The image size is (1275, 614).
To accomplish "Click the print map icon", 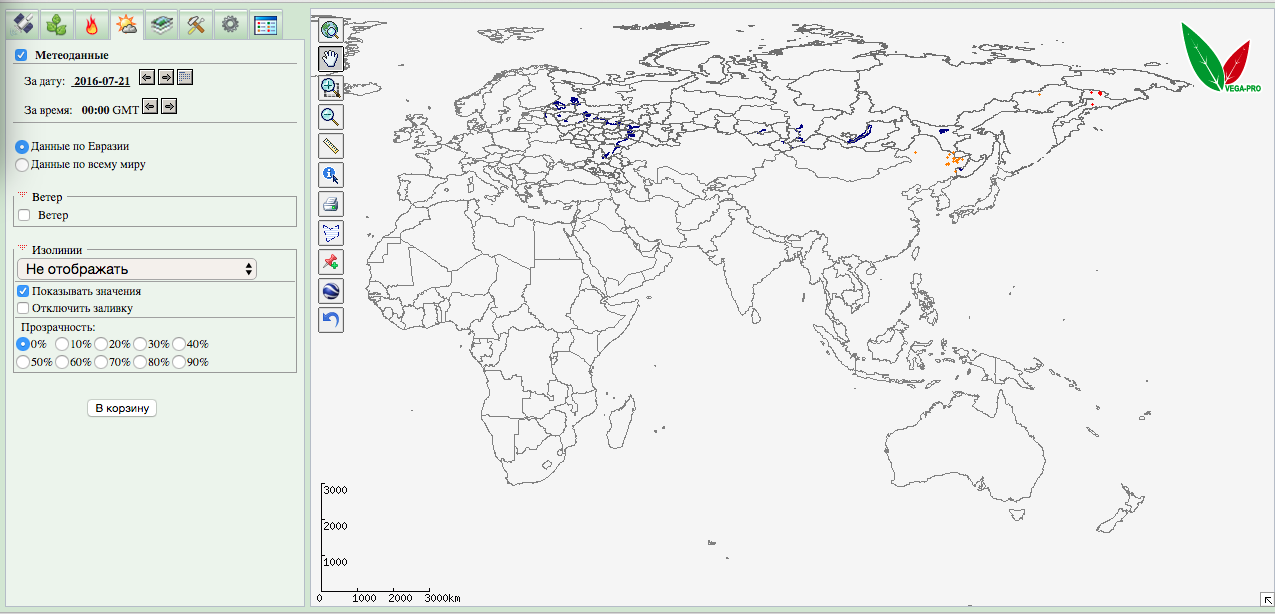I will point(331,204).
